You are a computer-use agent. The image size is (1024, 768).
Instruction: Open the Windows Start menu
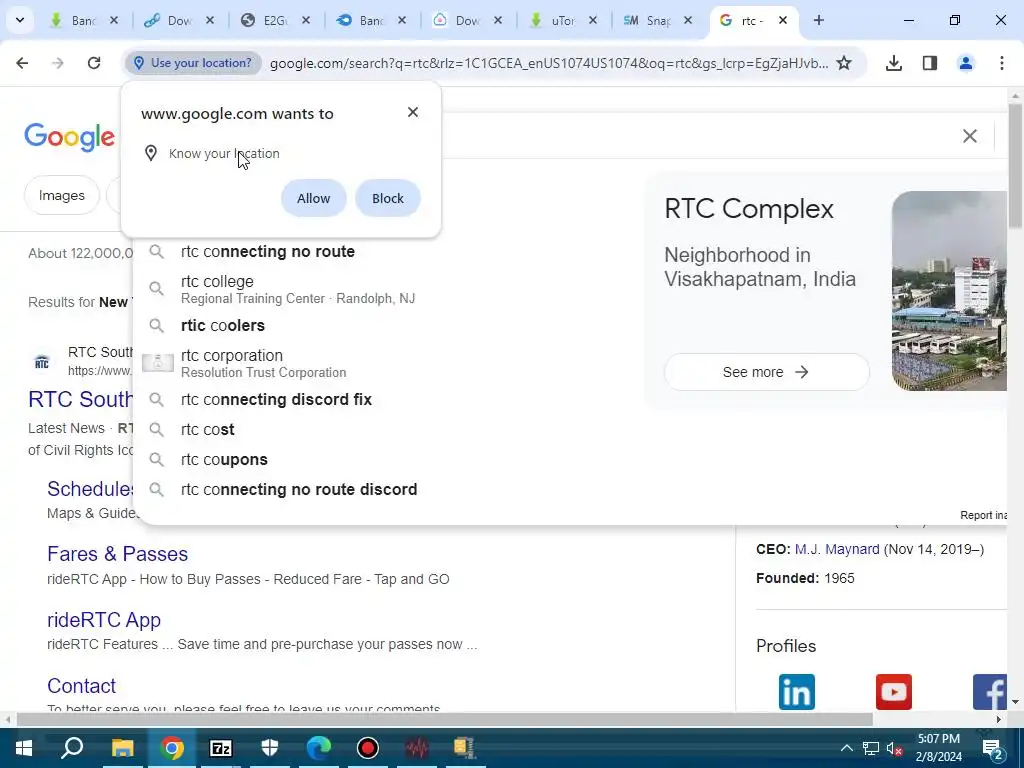click(24, 748)
